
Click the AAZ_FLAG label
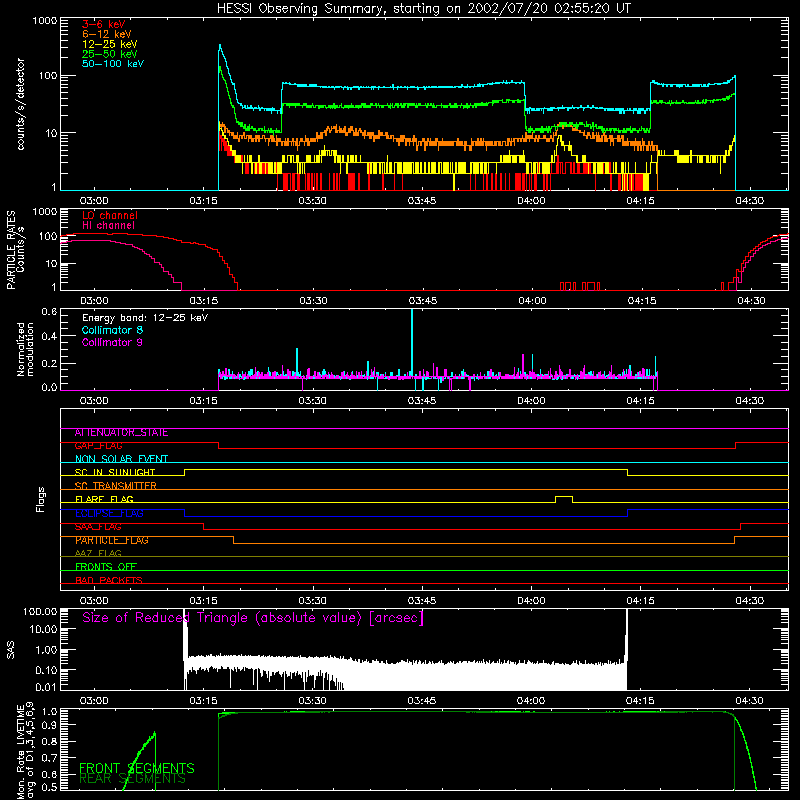click(x=98, y=553)
